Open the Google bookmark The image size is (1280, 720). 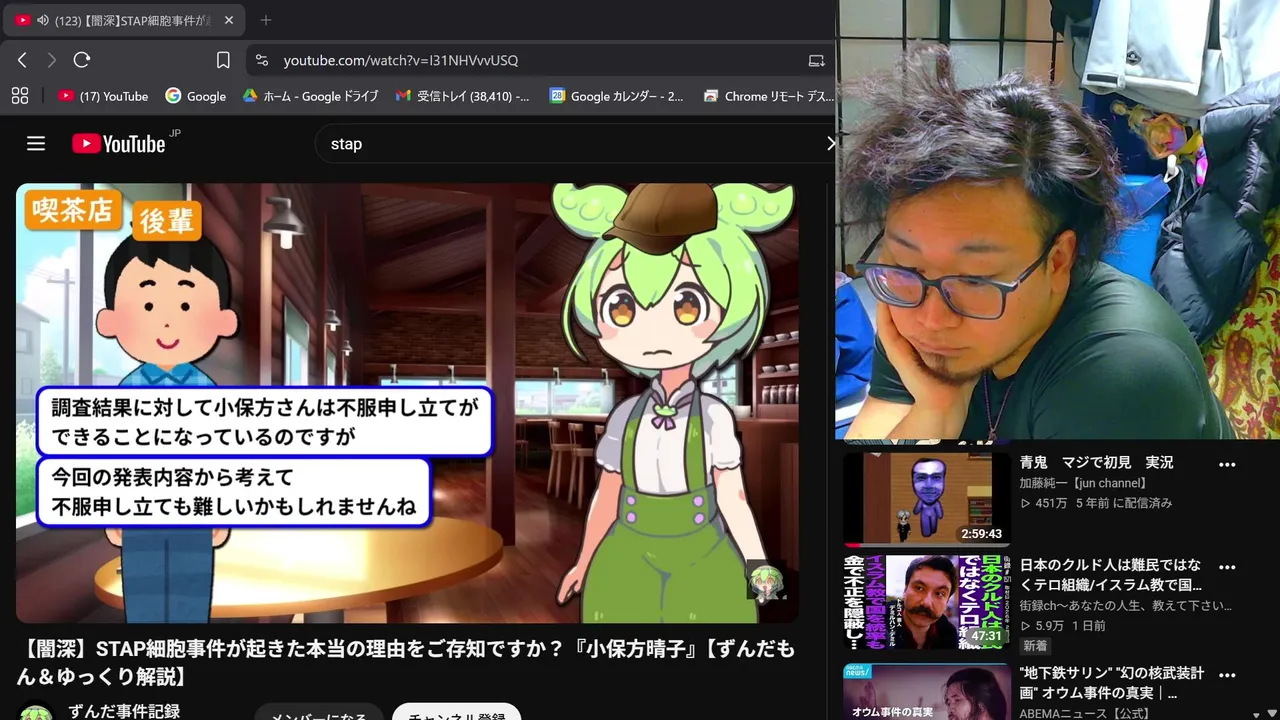pyautogui.click(x=196, y=96)
